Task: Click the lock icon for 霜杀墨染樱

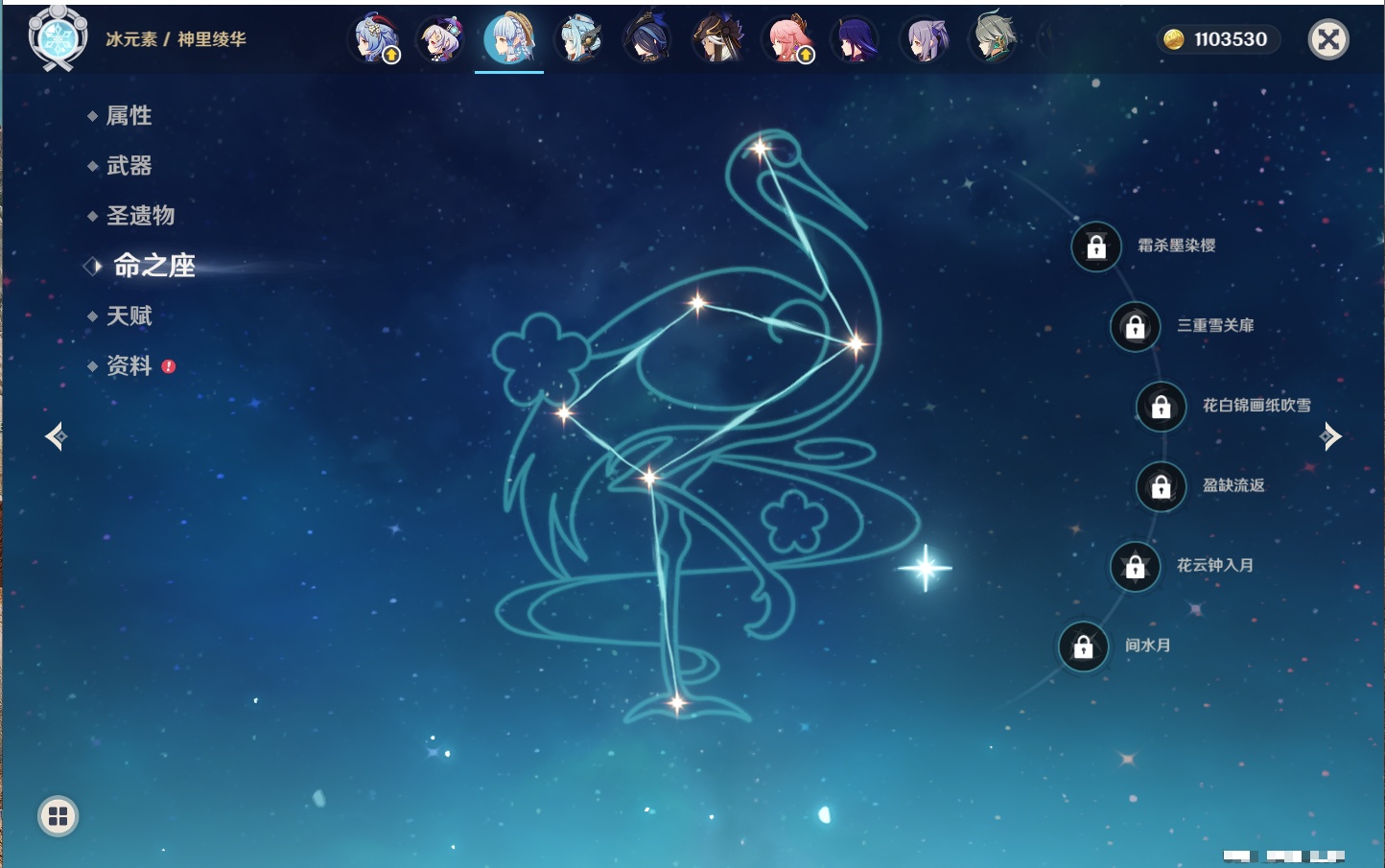Action: [x=1096, y=246]
